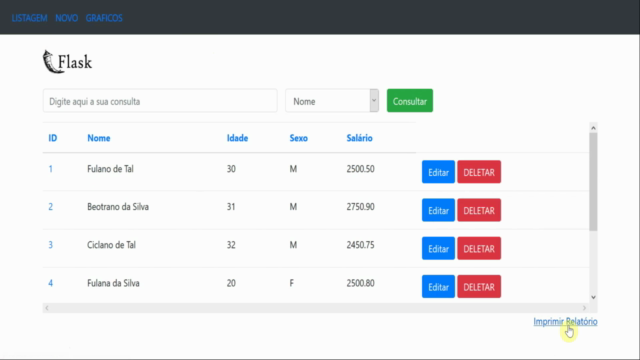Click the salary value 2750.90
The height and width of the screenshot is (360, 640).
(360, 207)
